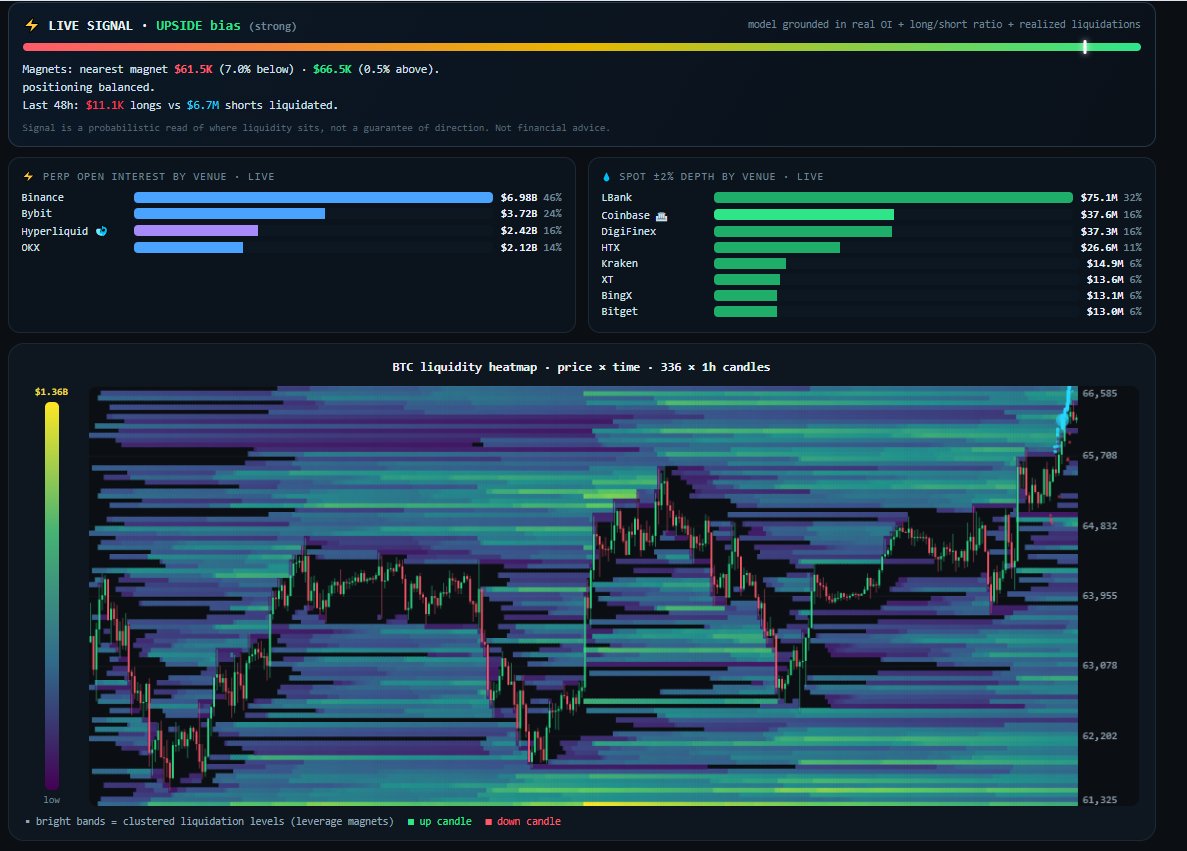Click the '$1.36B' color scale maximum label
This screenshot has width=1187, height=851.
coord(51,391)
